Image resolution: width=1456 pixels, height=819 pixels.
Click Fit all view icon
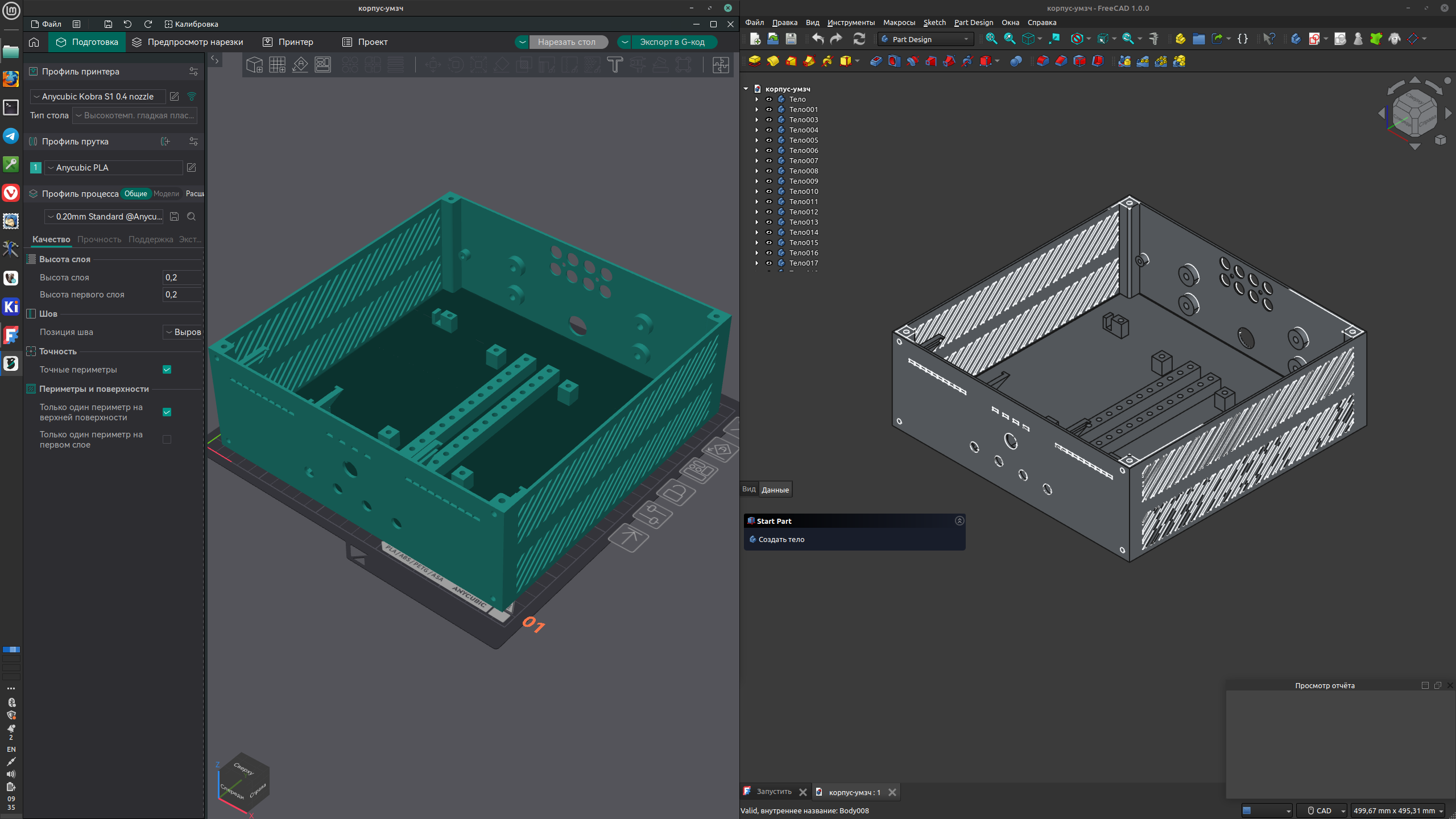coord(991,39)
